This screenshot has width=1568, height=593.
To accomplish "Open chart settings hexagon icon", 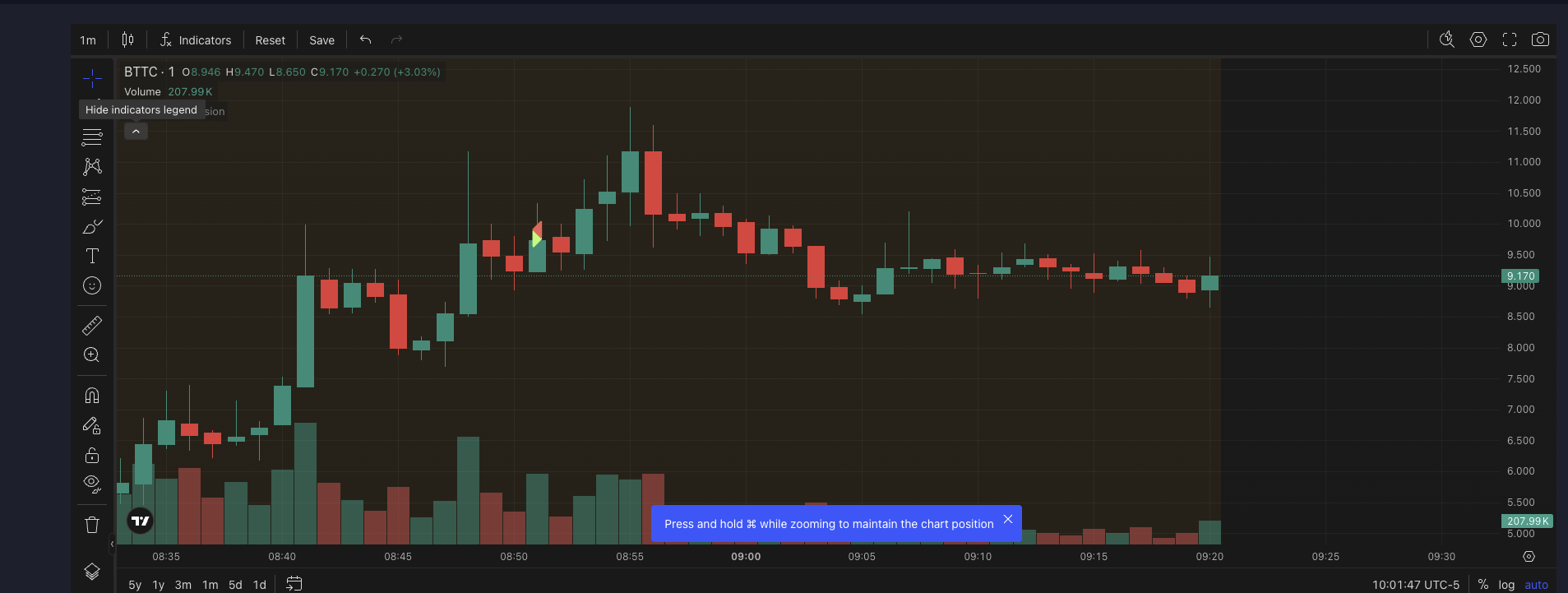I will coord(1478,39).
